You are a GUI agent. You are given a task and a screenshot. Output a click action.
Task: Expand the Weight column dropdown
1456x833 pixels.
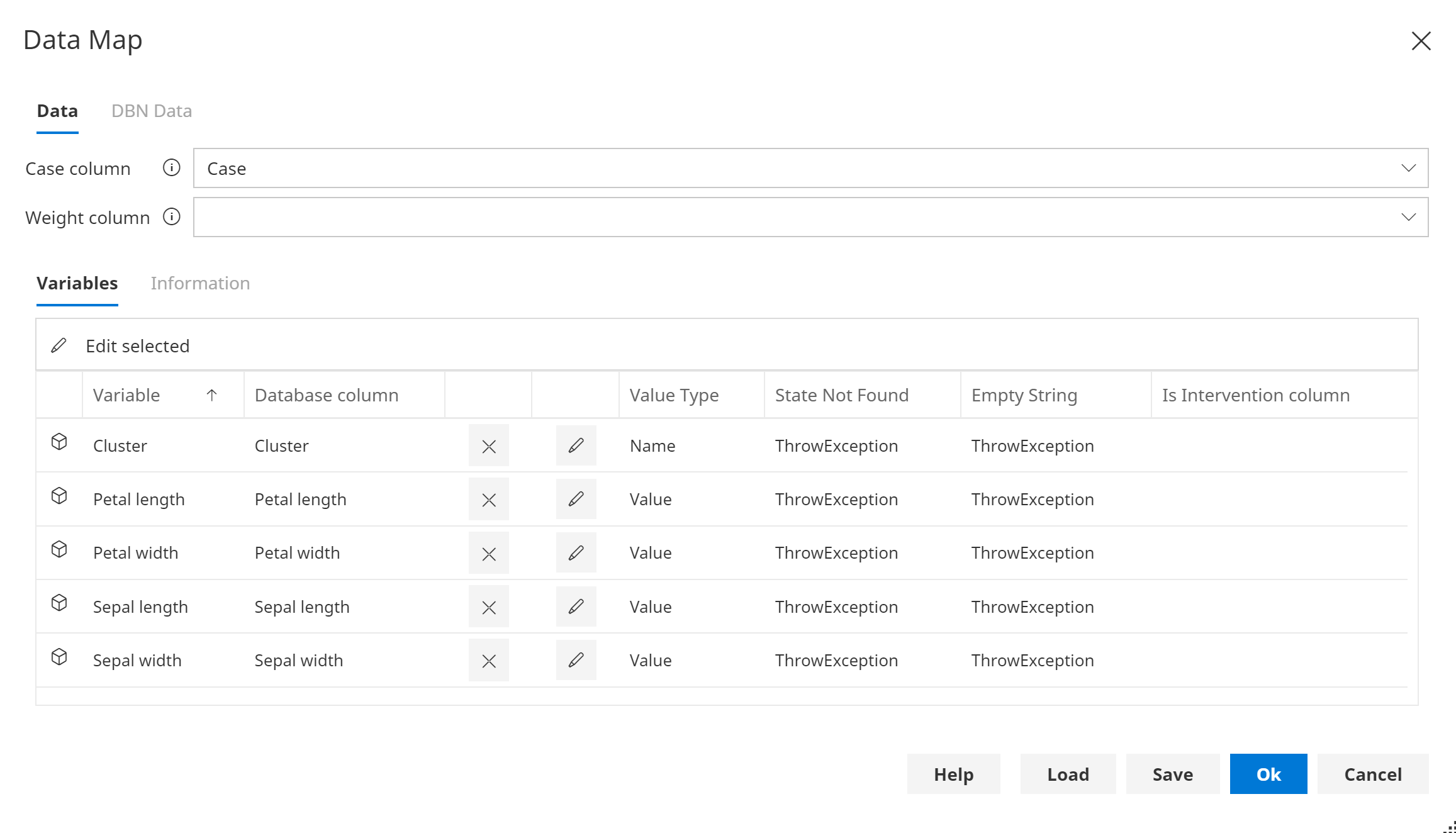(1408, 217)
